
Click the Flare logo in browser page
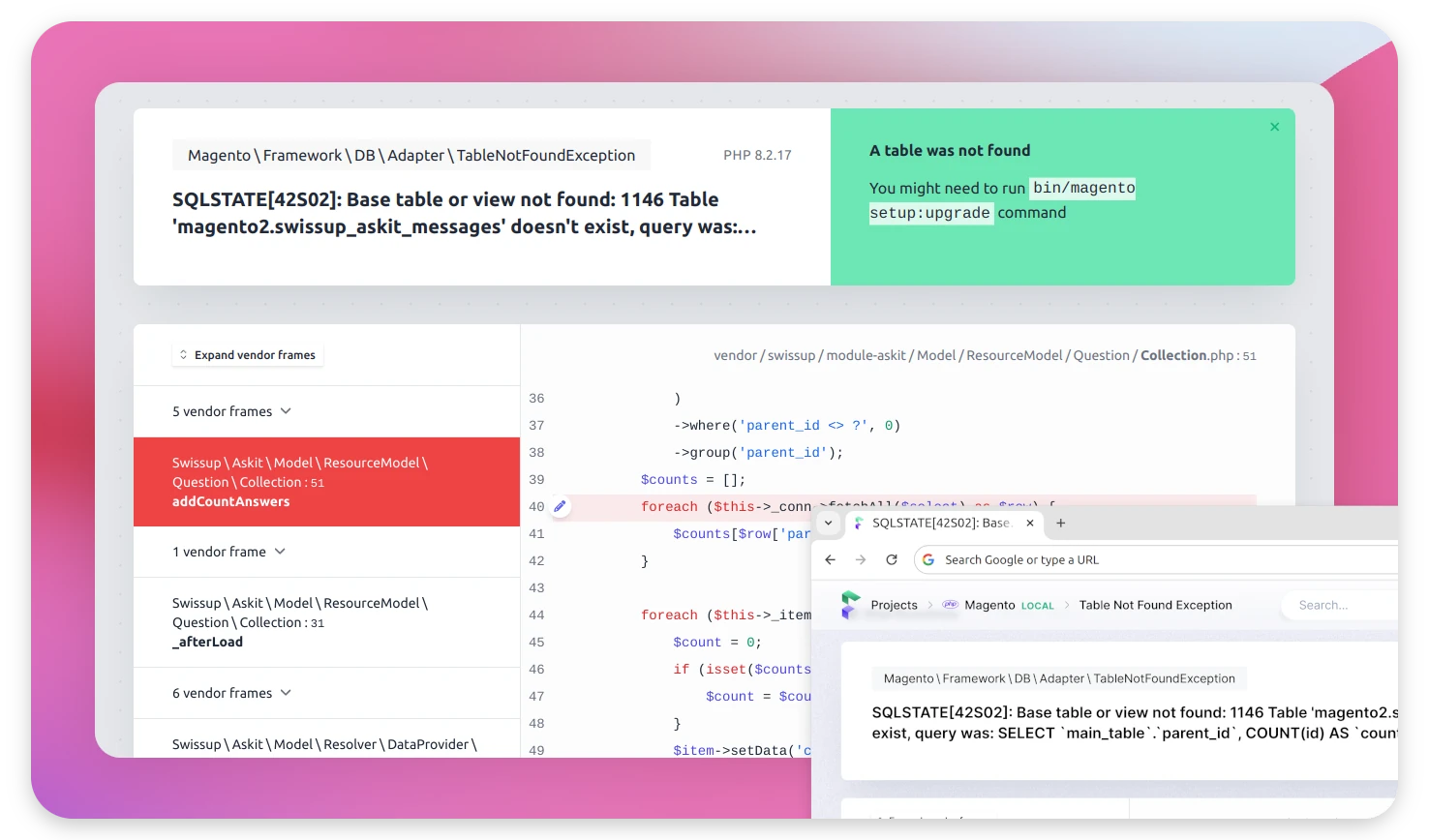[x=850, y=605]
